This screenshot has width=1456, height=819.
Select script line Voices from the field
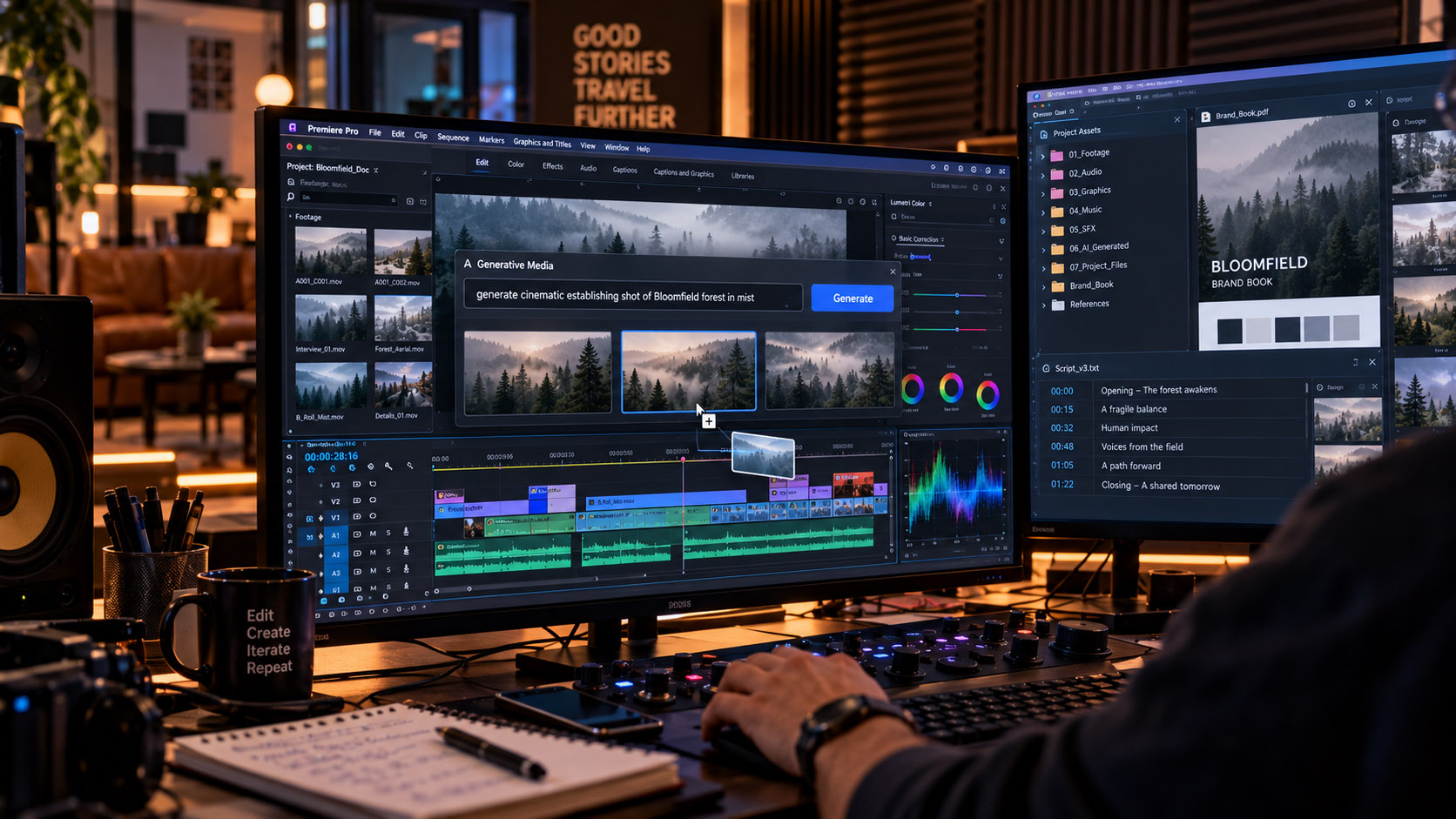[x=1142, y=446]
